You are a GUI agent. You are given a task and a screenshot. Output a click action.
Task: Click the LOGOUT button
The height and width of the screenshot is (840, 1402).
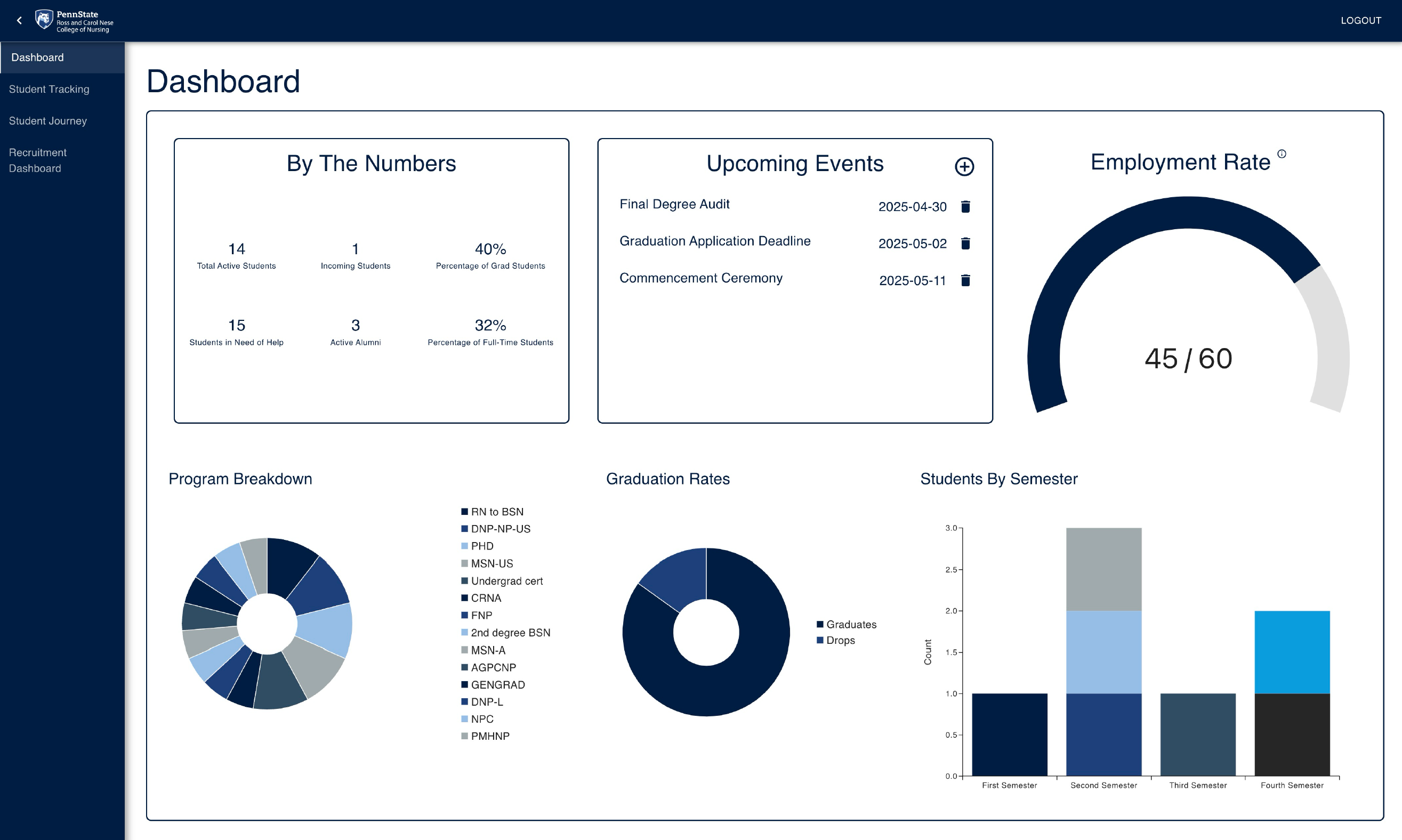[1360, 20]
